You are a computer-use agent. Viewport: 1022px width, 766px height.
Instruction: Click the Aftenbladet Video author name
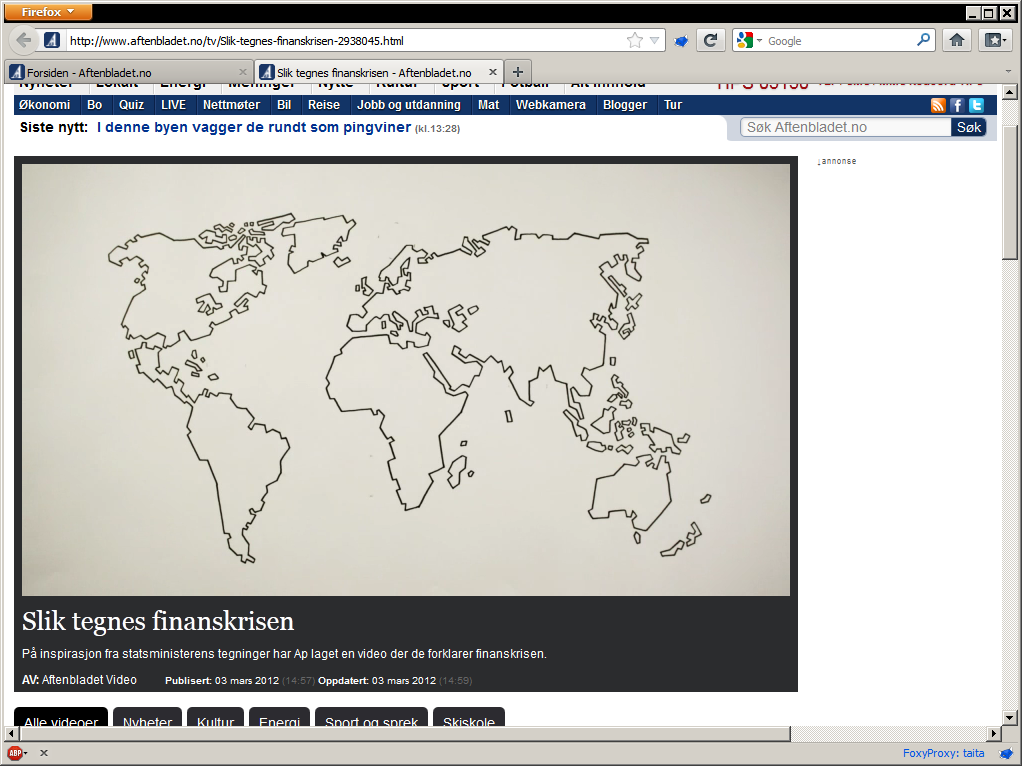tap(89, 680)
